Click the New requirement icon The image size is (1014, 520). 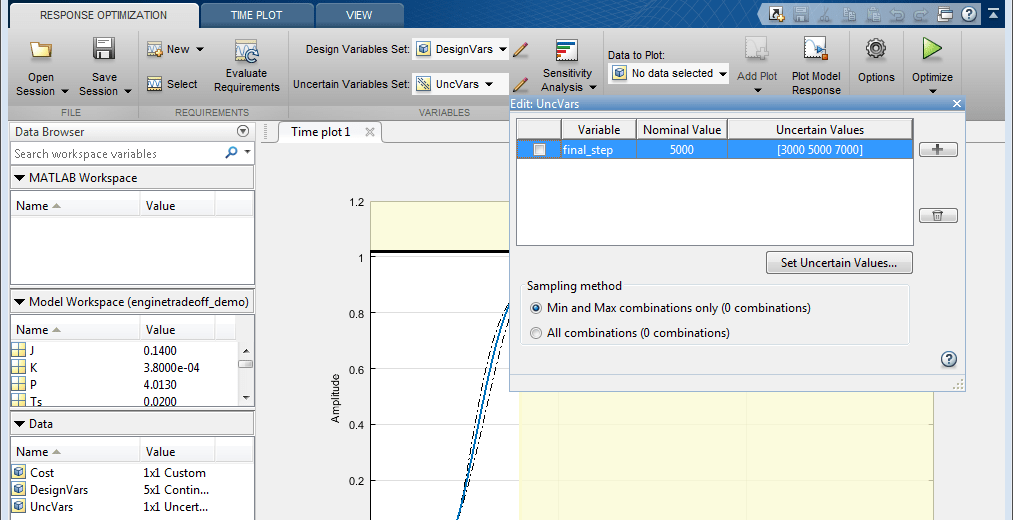coord(154,49)
